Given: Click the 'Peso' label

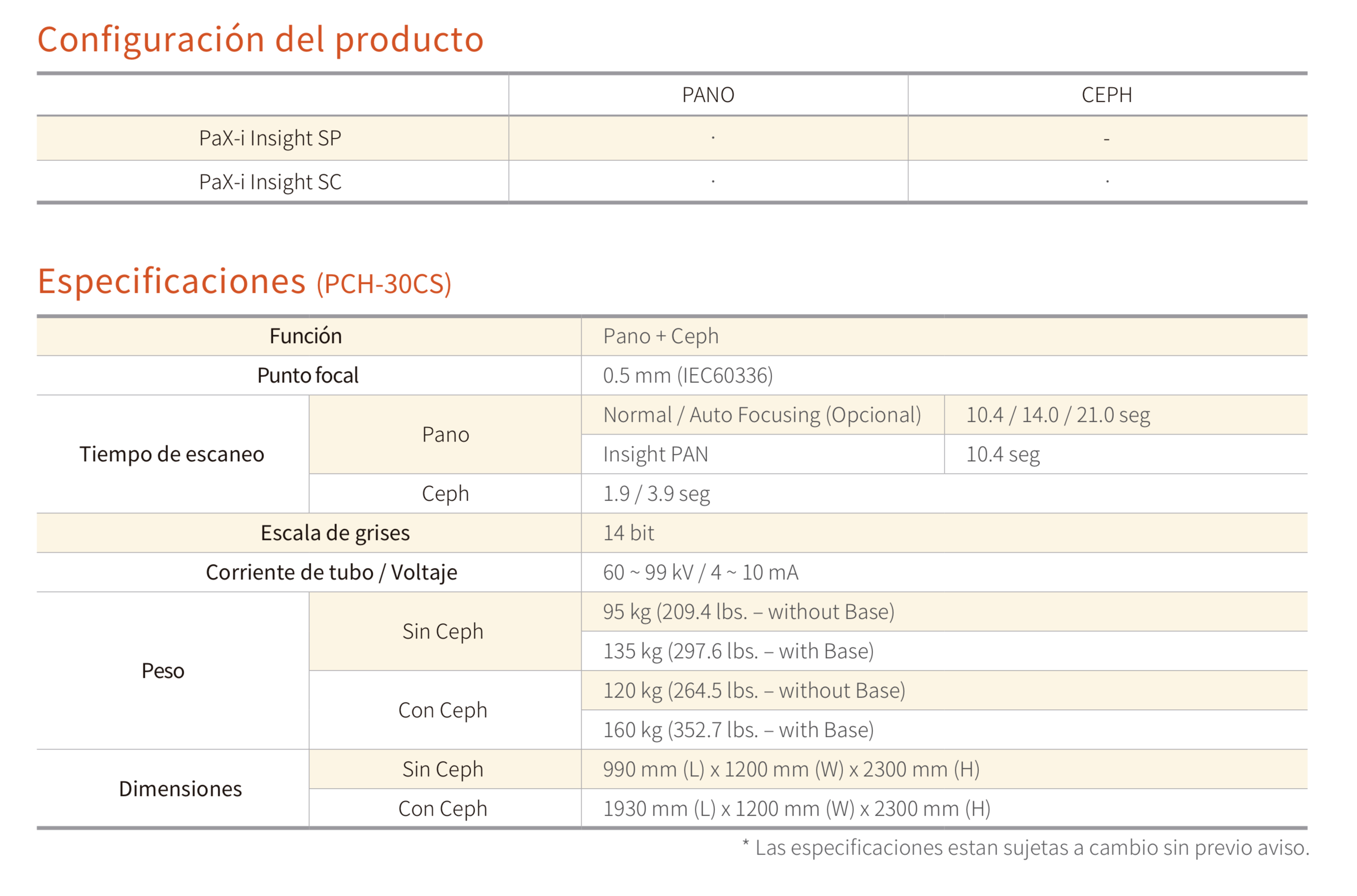Looking at the screenshot, I should 163,671.
